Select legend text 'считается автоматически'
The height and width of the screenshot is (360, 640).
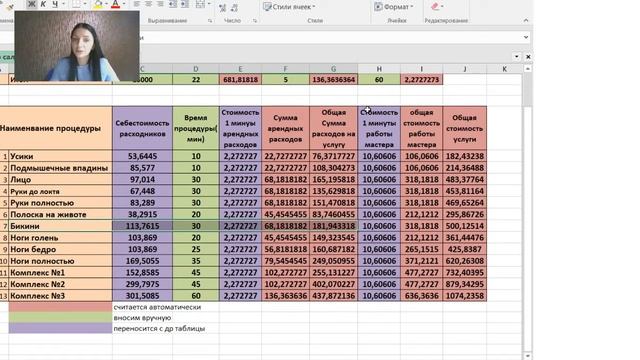157,307
